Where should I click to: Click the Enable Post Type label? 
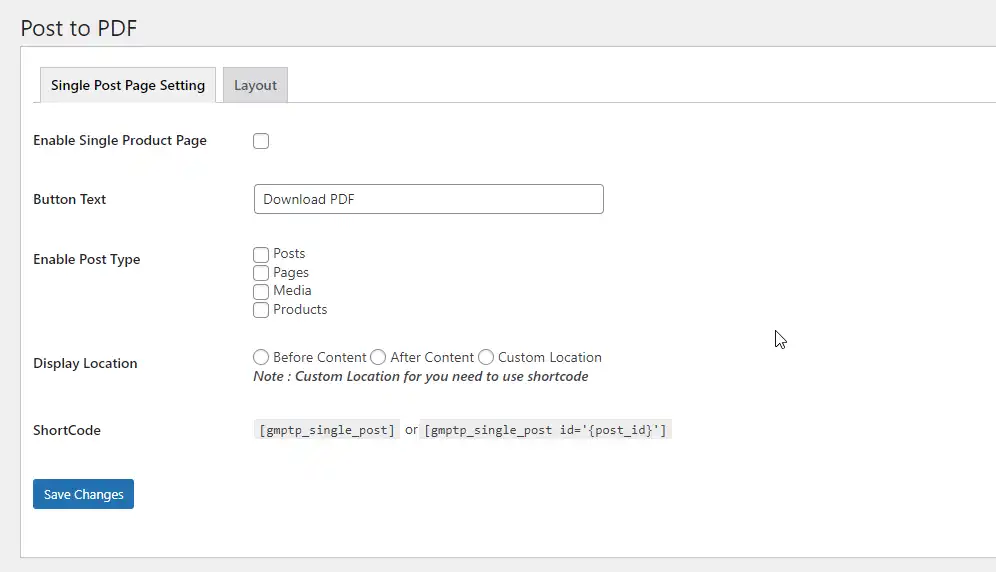(x=86, y=259)
